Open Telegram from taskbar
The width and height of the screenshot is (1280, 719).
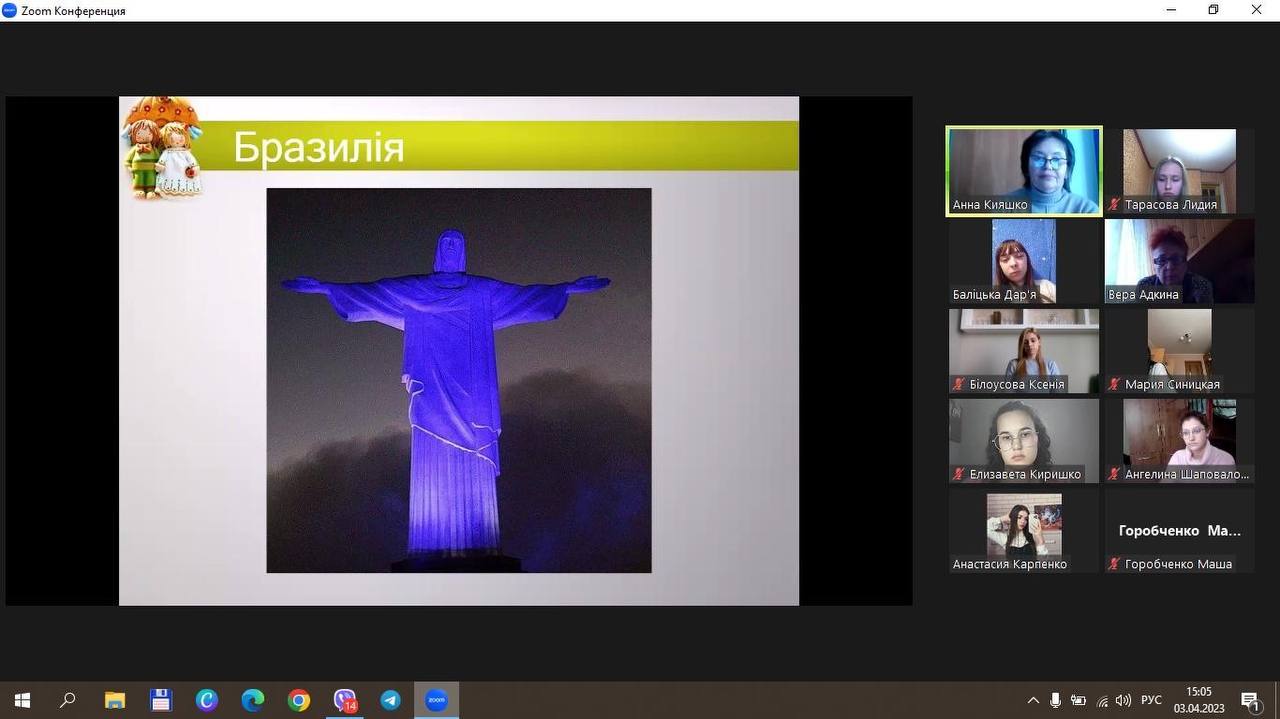tap(391, 700)
